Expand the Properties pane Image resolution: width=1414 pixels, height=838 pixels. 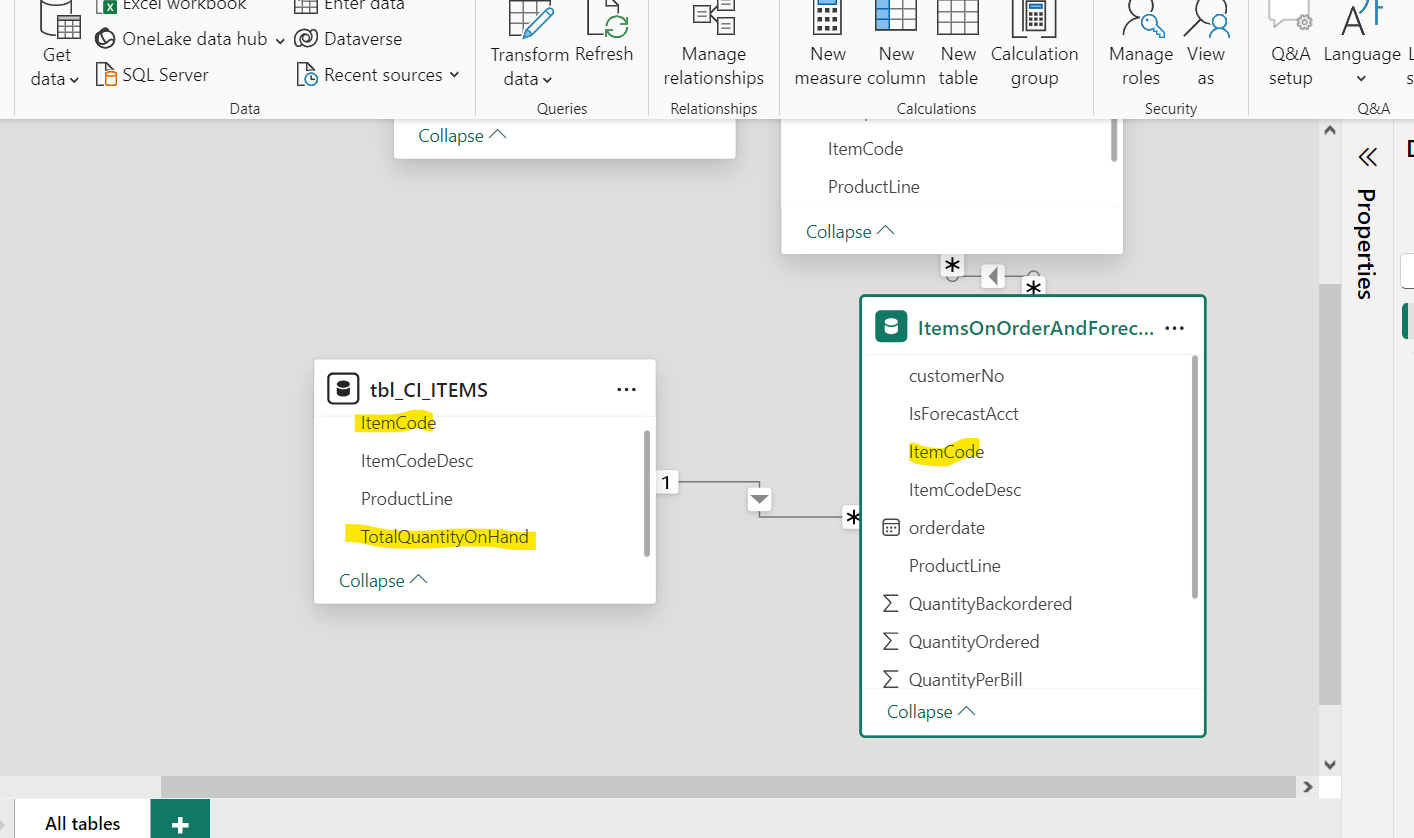[x=1366, y=157]
